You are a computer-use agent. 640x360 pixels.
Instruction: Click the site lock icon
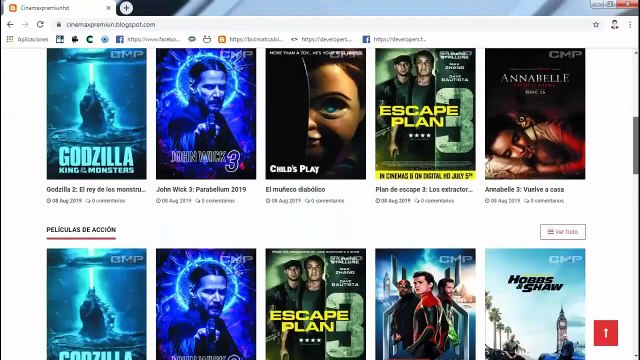59,24
